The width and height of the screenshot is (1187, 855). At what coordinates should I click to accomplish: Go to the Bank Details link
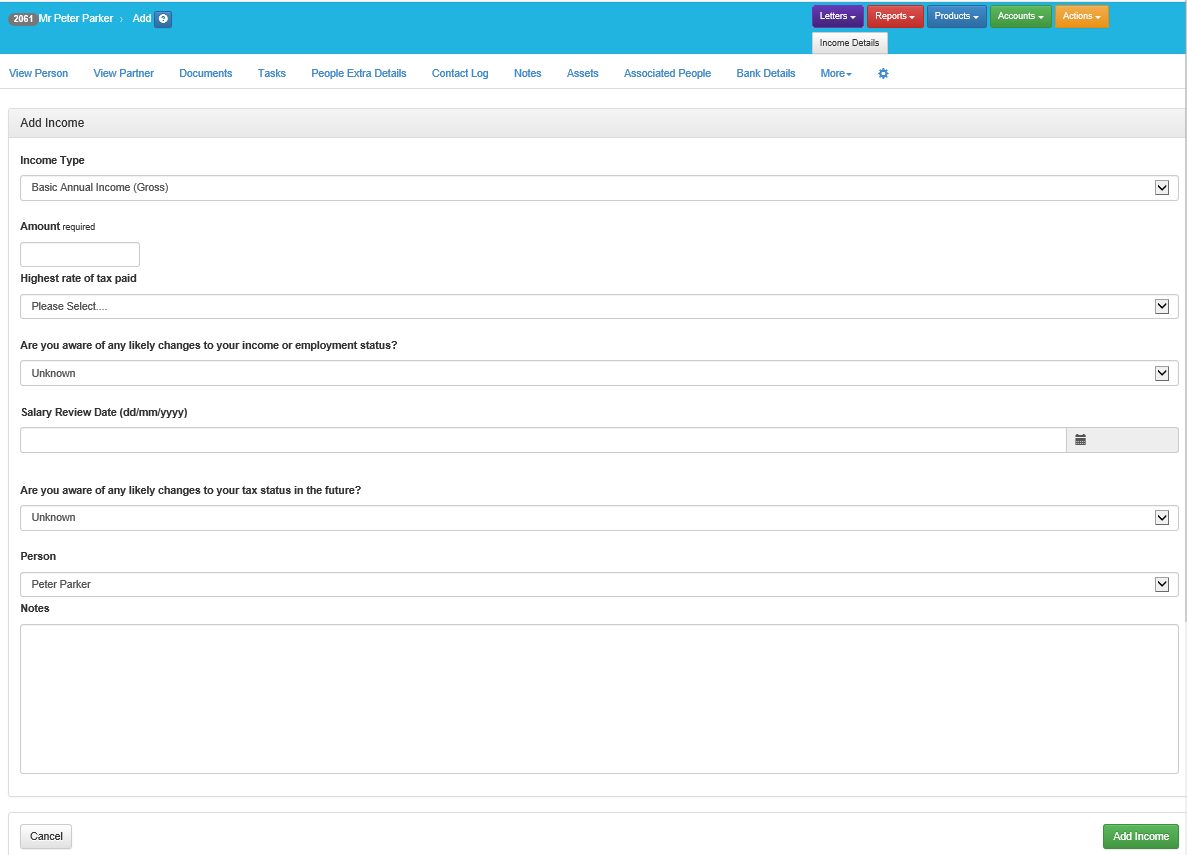pyautogui.click(x=765, y=74)
